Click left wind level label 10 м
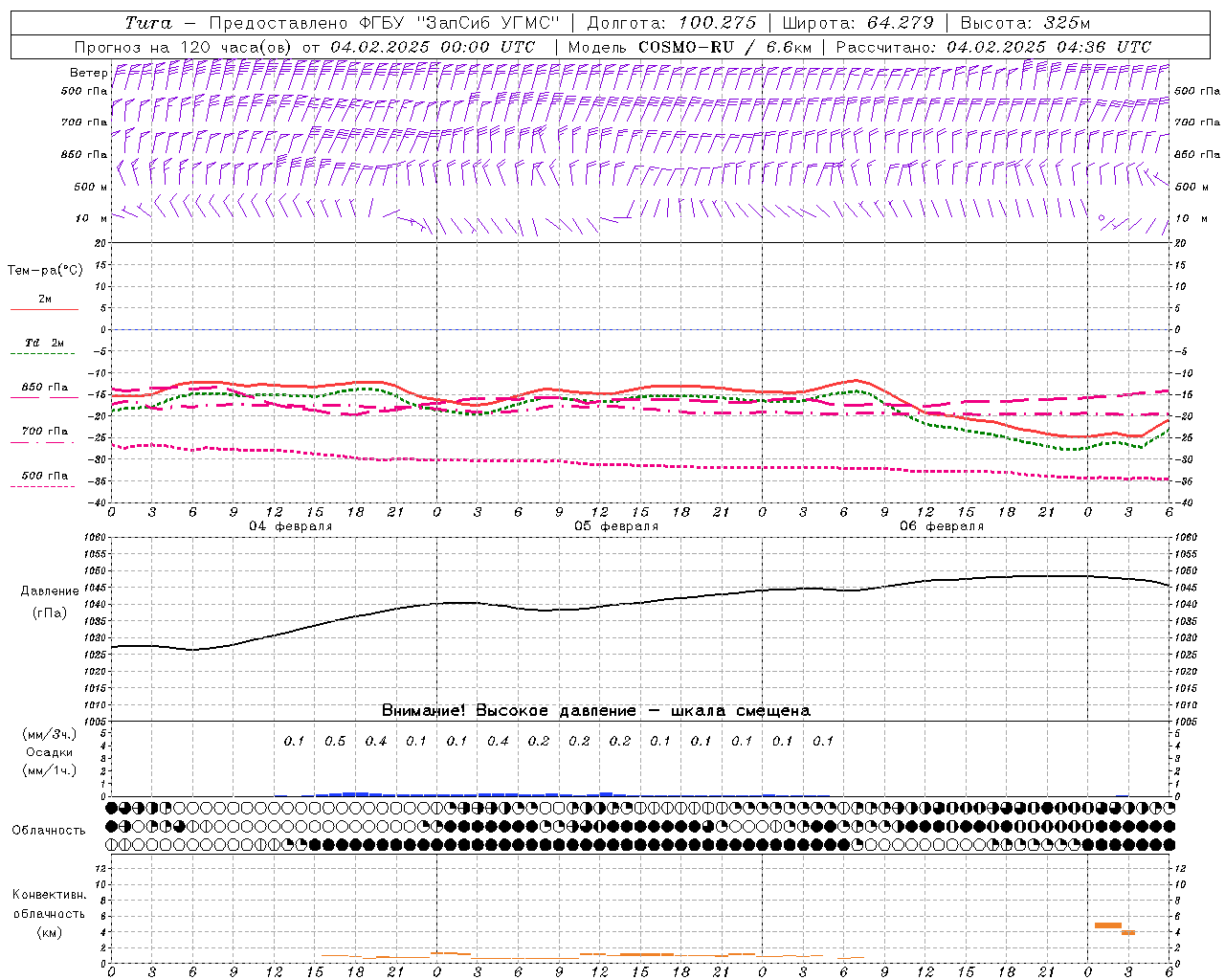 91,218
